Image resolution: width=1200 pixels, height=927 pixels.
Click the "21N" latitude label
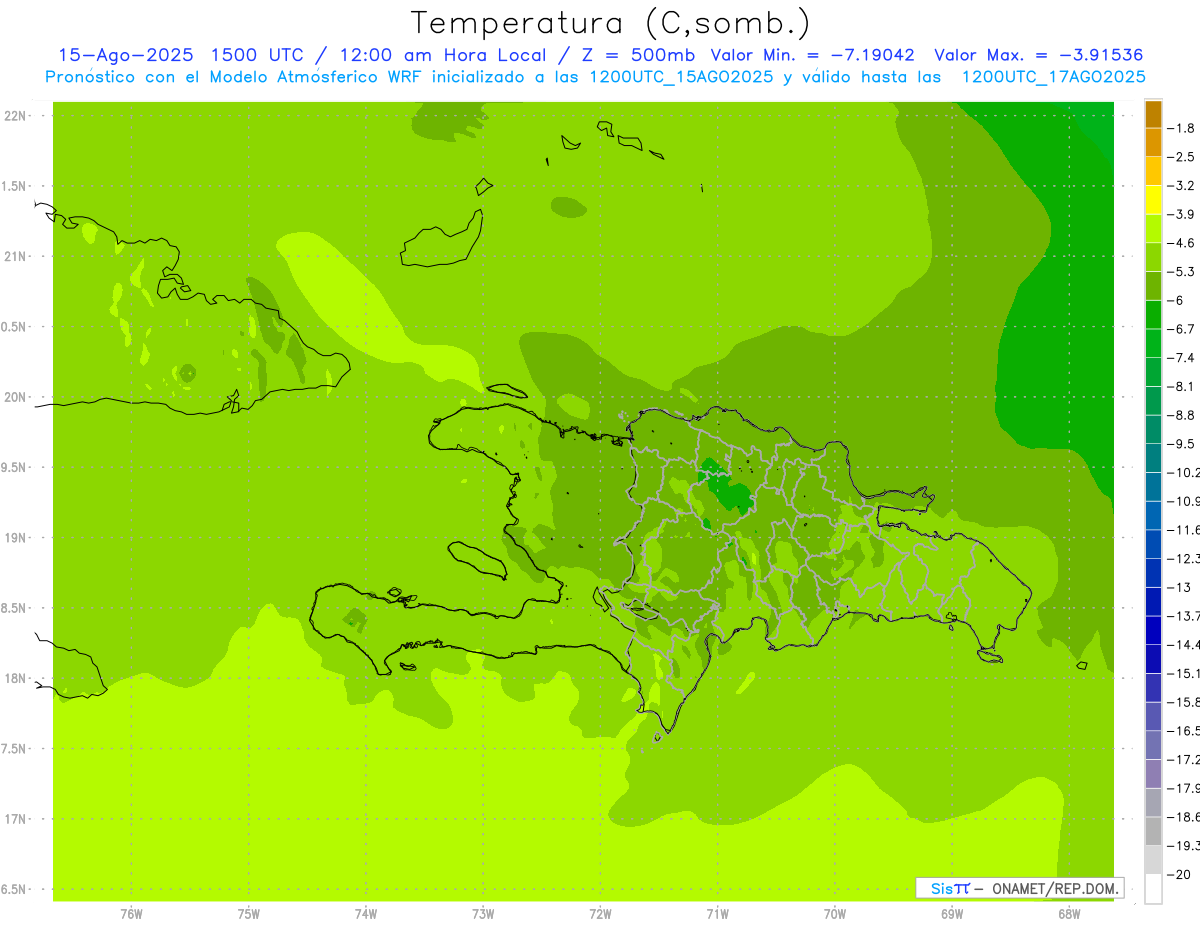[x=16, y=257]
